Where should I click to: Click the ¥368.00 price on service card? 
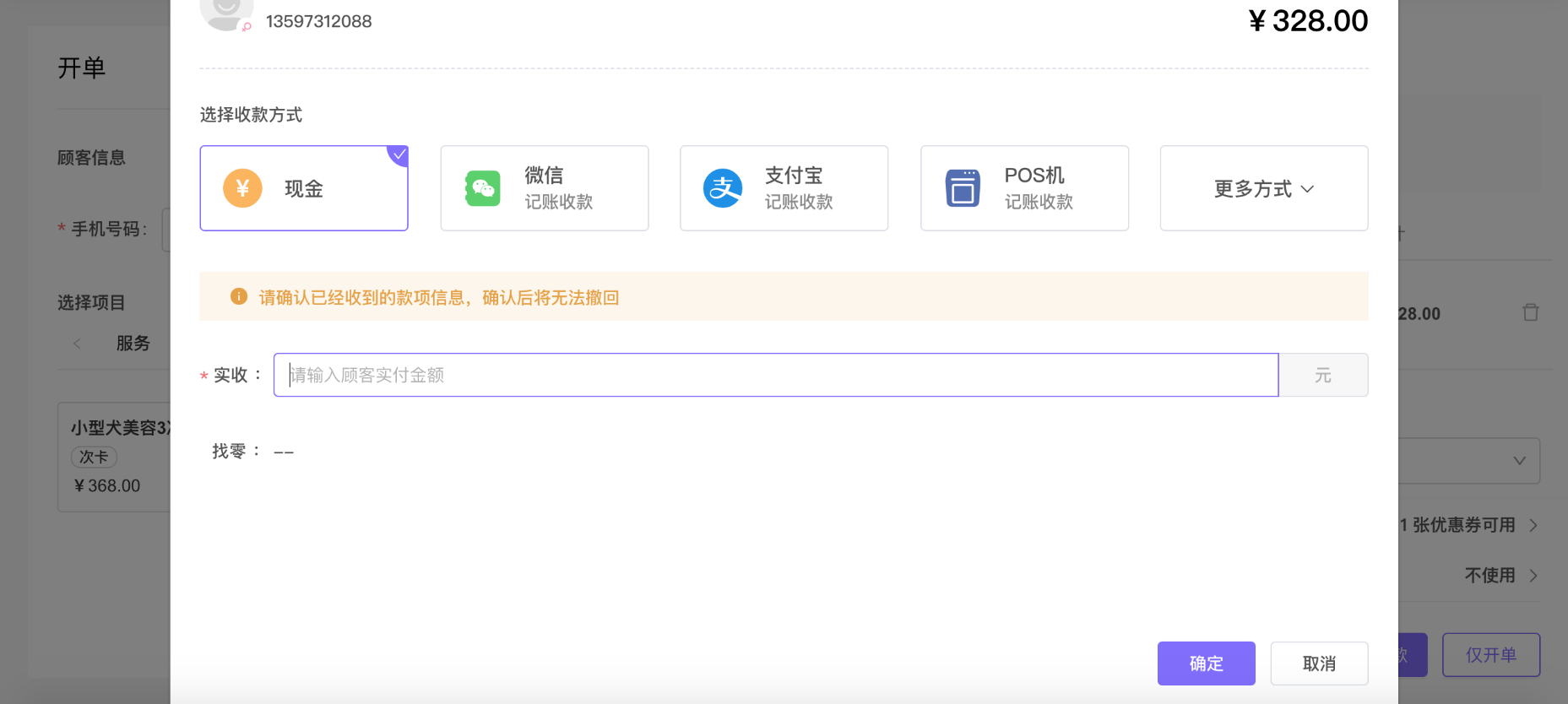click(107, 485)
